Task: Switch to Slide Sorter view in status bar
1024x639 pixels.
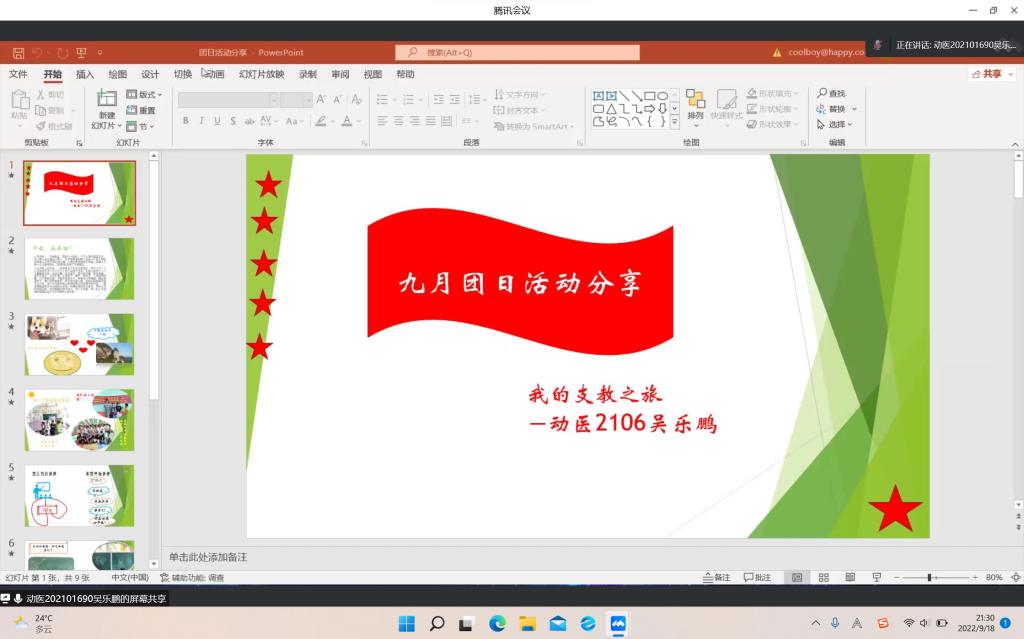Action: click(823, 578)
